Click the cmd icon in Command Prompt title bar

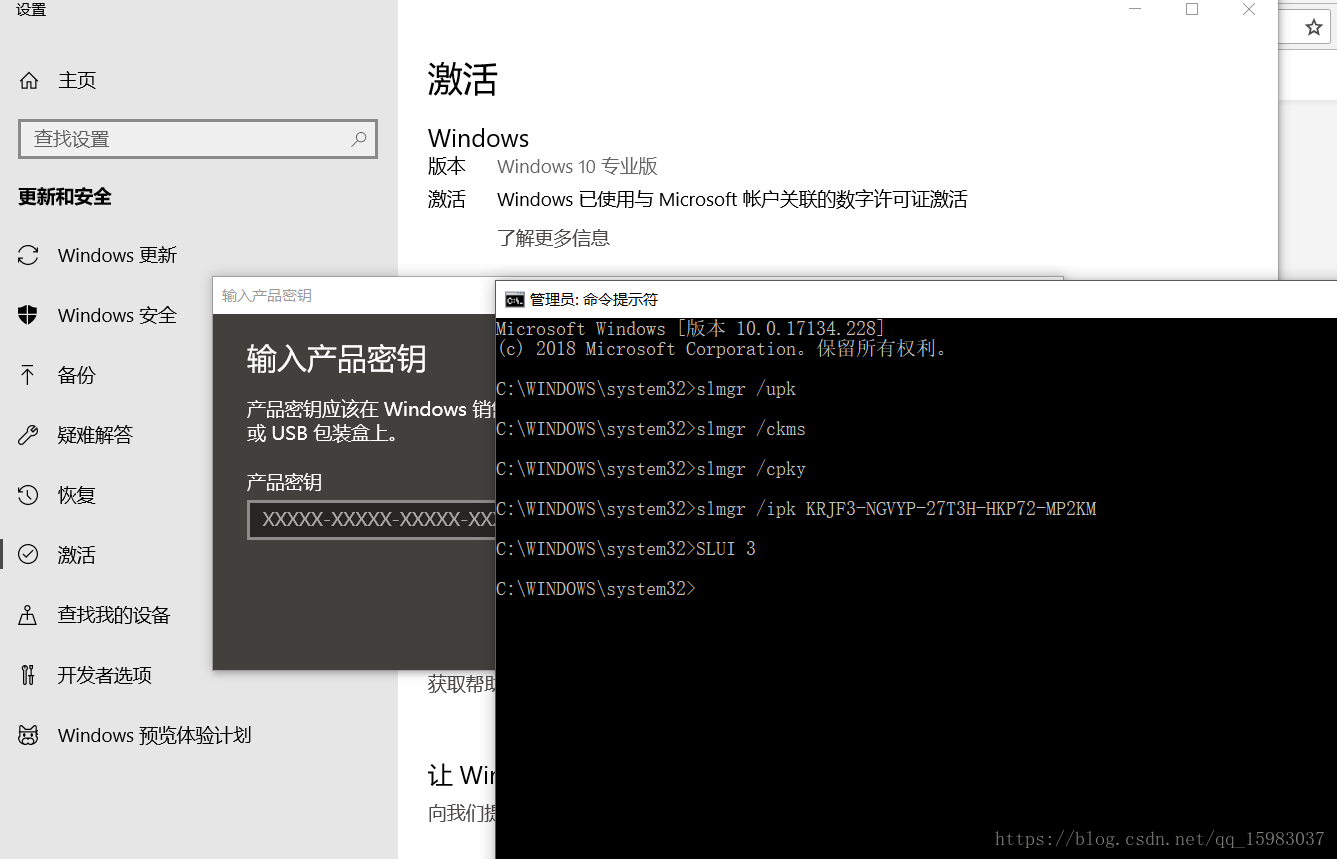pos(514,299)
